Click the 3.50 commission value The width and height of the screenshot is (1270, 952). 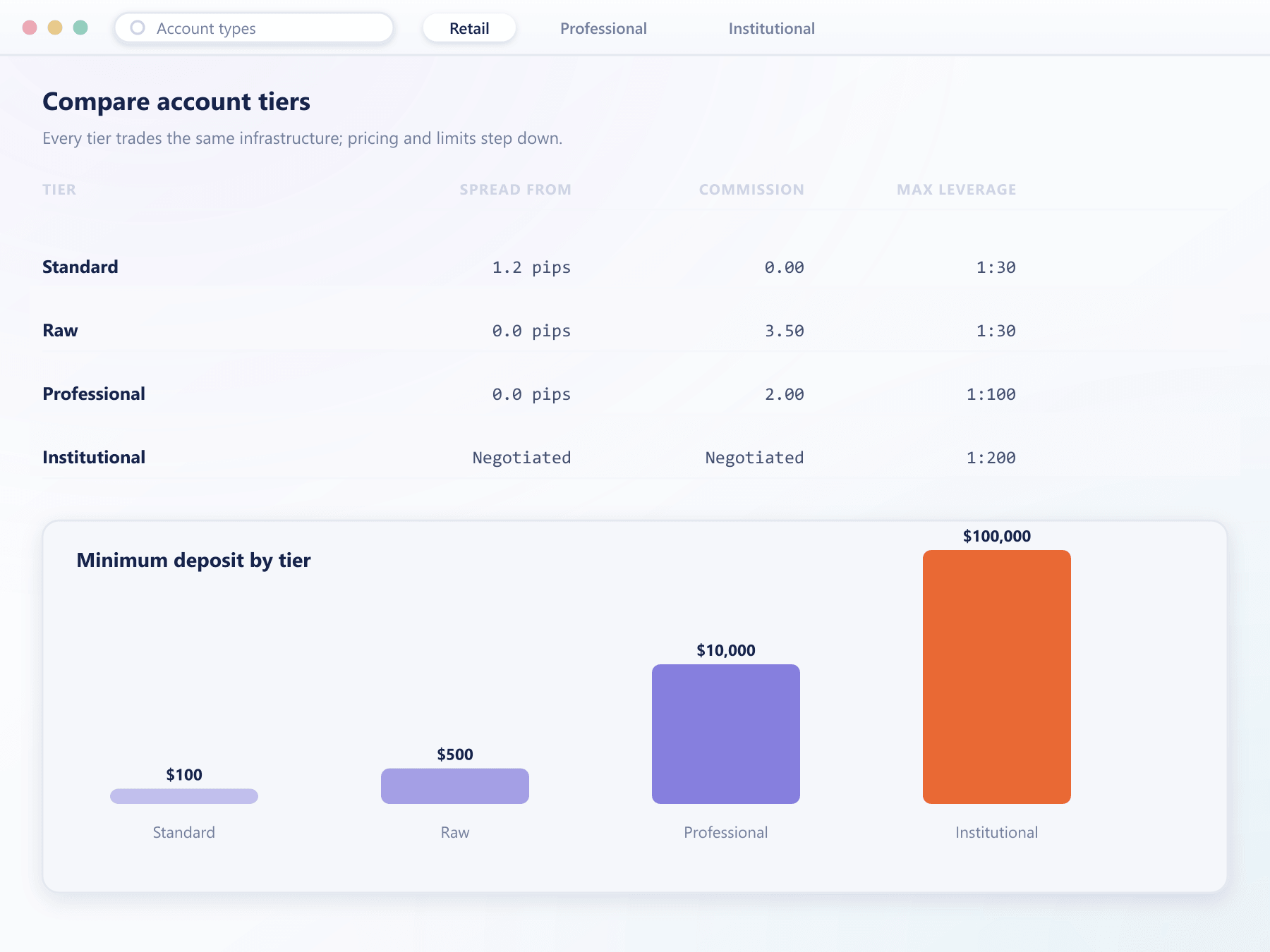coord(785,331)
